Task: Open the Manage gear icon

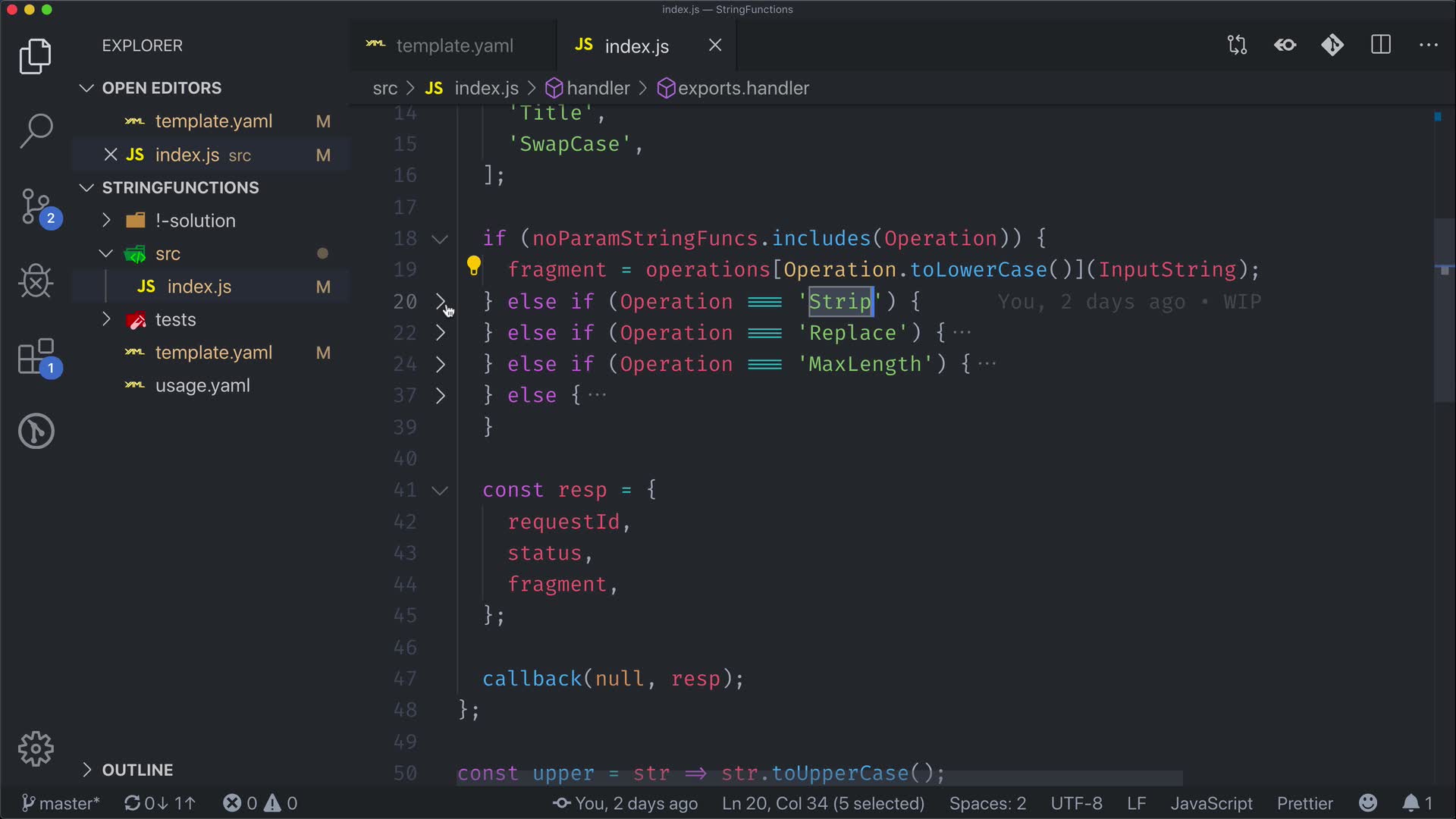Action: click(x=36, y=749)
